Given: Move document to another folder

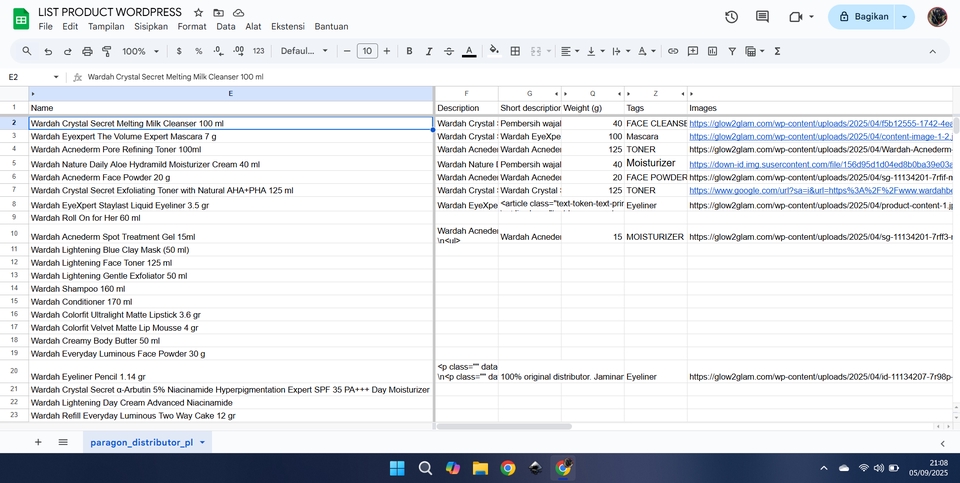Looking at the screenshot, I should (219, 13).
